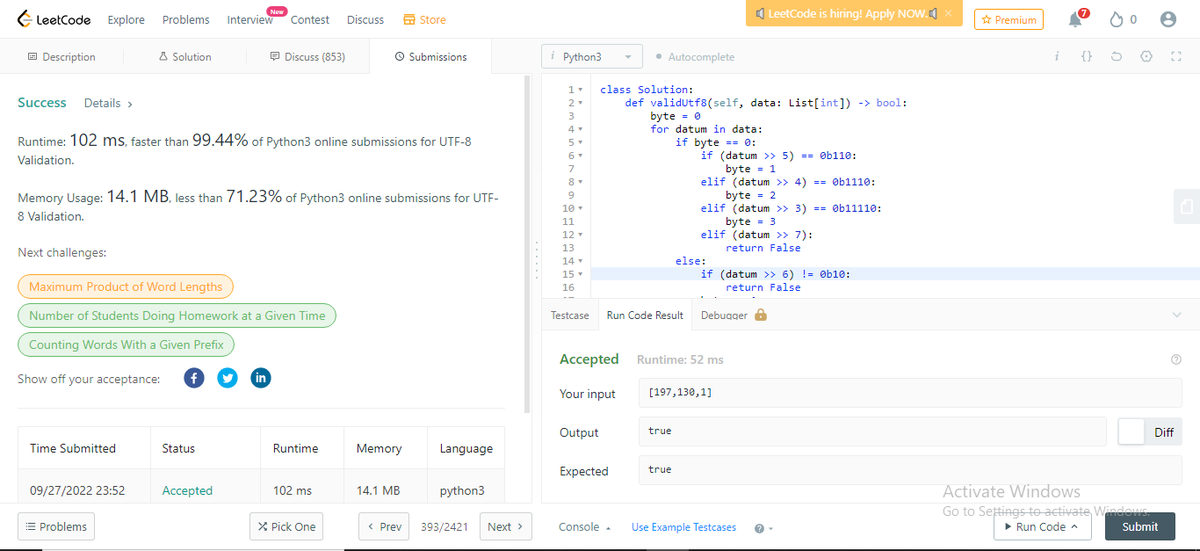This screenshot has height=551, width=1200.
Task: Open the Interview menu item
Action: [250, 19]
